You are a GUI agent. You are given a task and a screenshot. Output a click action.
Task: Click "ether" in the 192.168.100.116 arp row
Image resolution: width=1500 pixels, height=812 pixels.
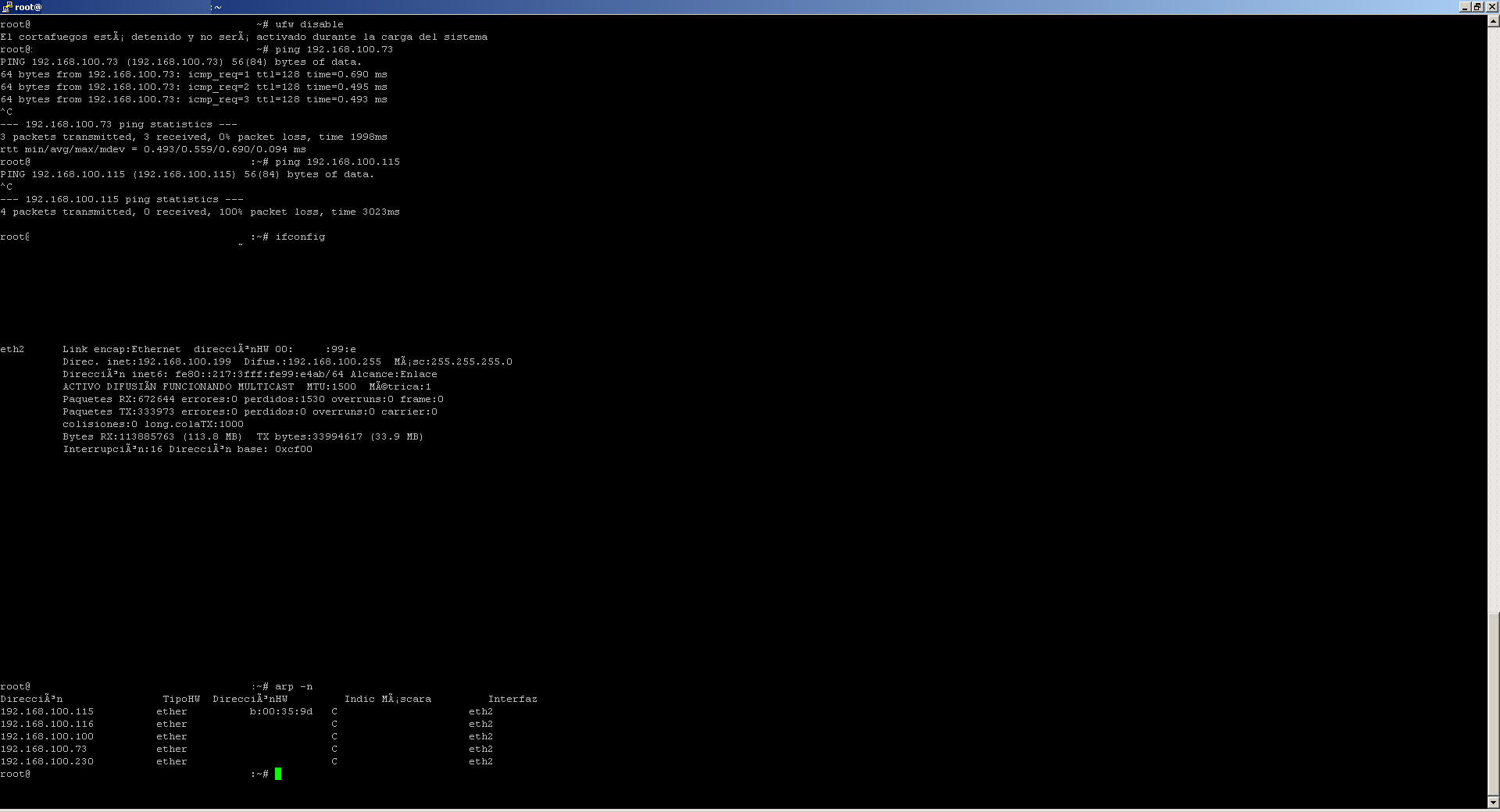[172, 724]
